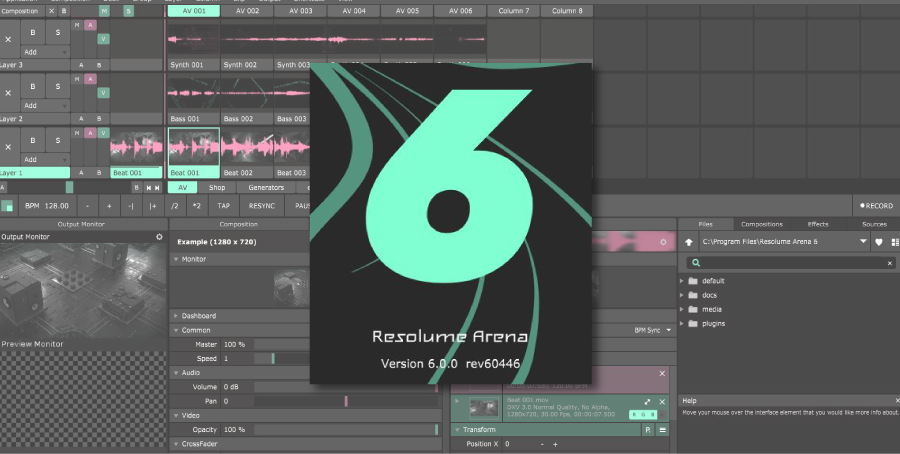The height and width of the screenshot is (454, 900).
Task: Open Layer 2 Add blend dropdown
Action: [x=45, y=106]
